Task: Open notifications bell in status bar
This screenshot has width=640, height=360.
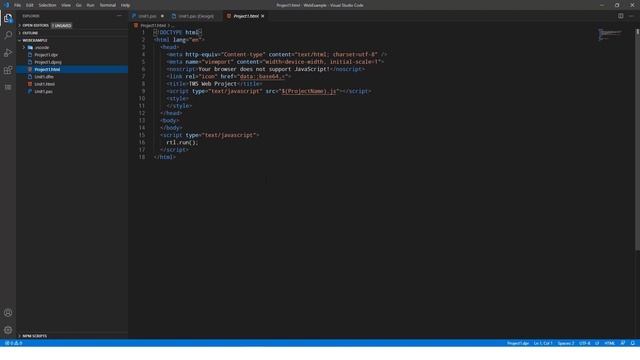Action: 633,343
